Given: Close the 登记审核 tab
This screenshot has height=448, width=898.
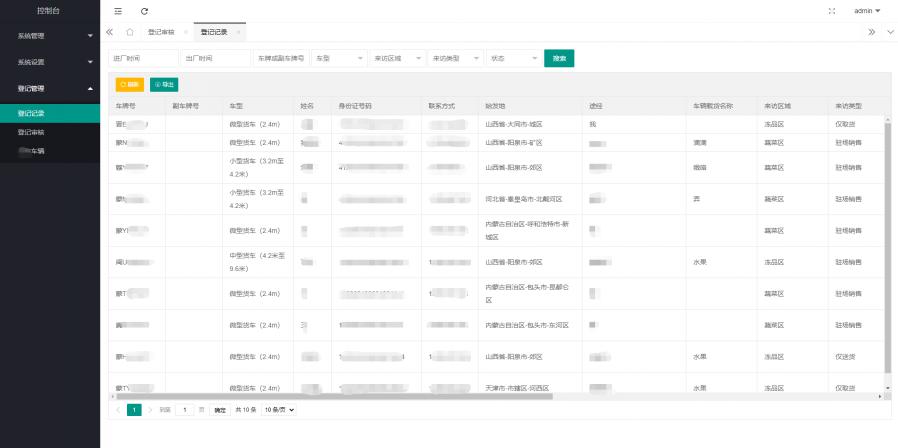Looking at the screenshot, I should [x=185, y=32].
